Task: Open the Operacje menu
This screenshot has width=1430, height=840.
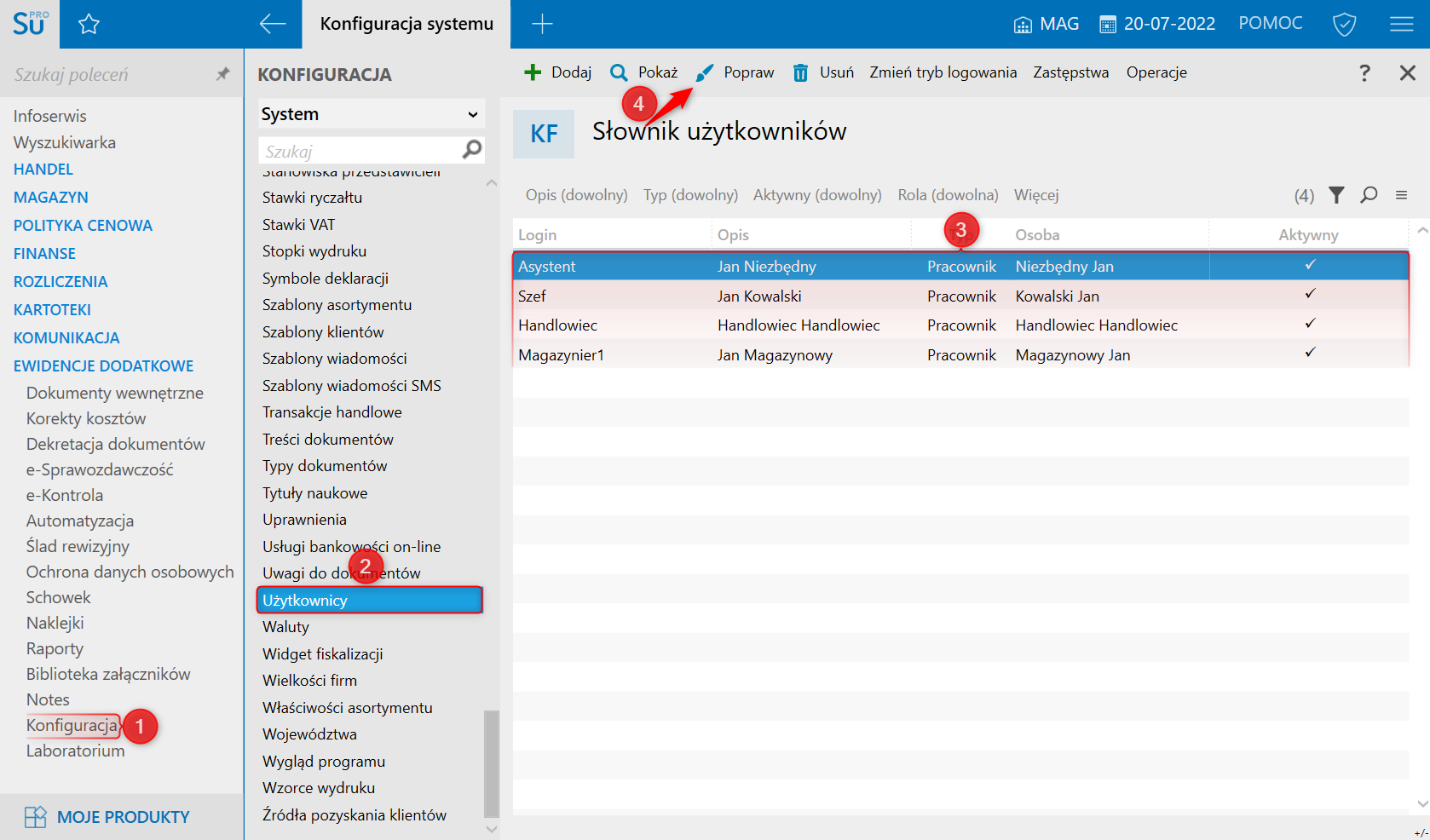Action: coord(1156,72)
